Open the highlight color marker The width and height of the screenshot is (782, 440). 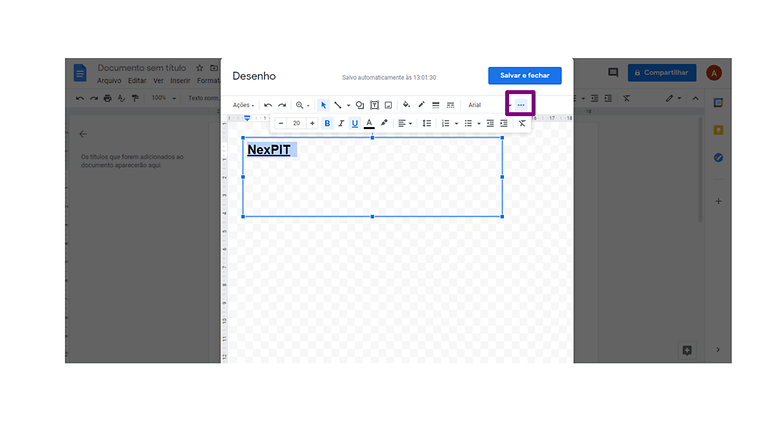(384, 123)
